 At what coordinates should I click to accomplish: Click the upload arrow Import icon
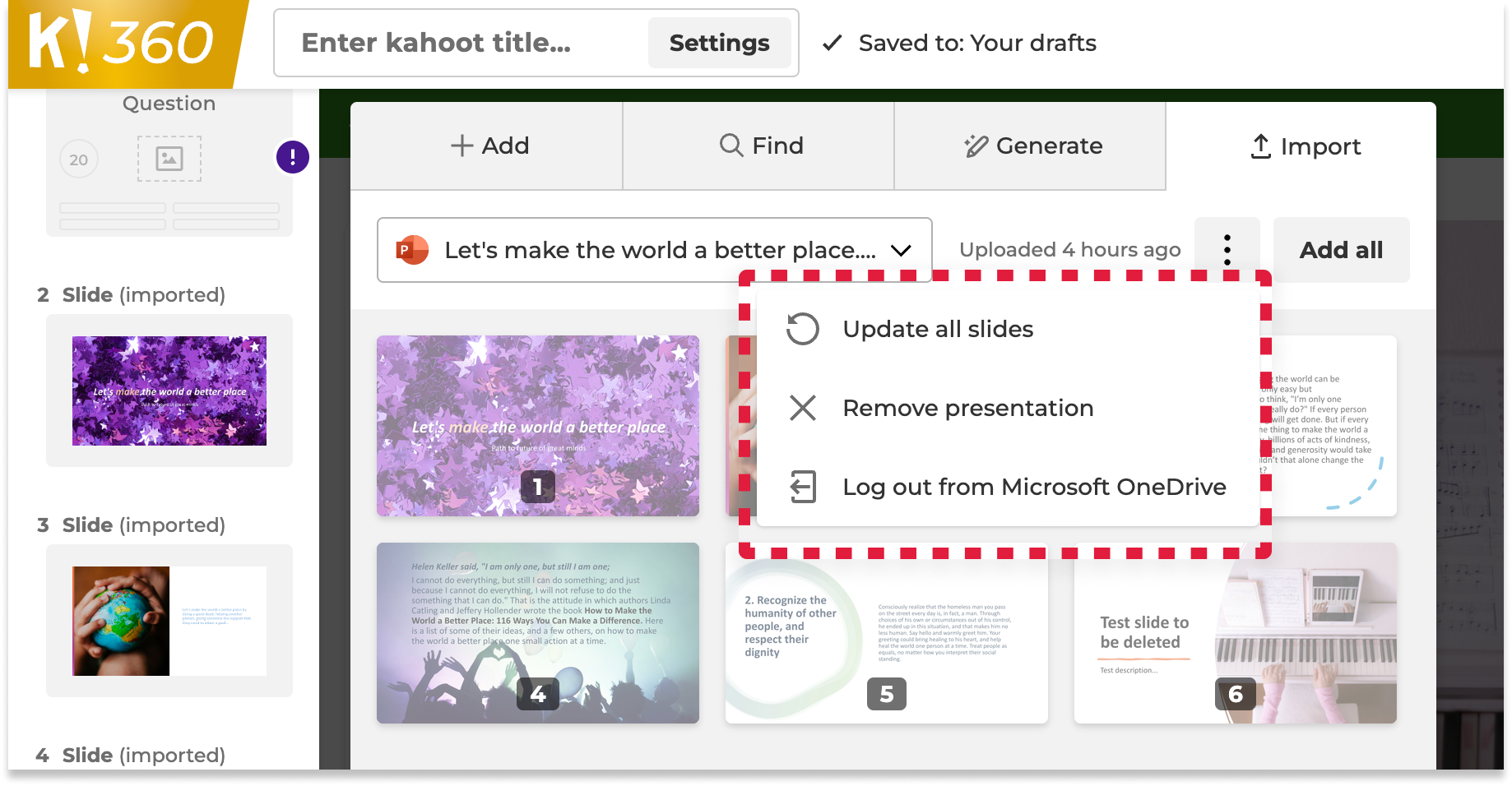click(1260, 146)
